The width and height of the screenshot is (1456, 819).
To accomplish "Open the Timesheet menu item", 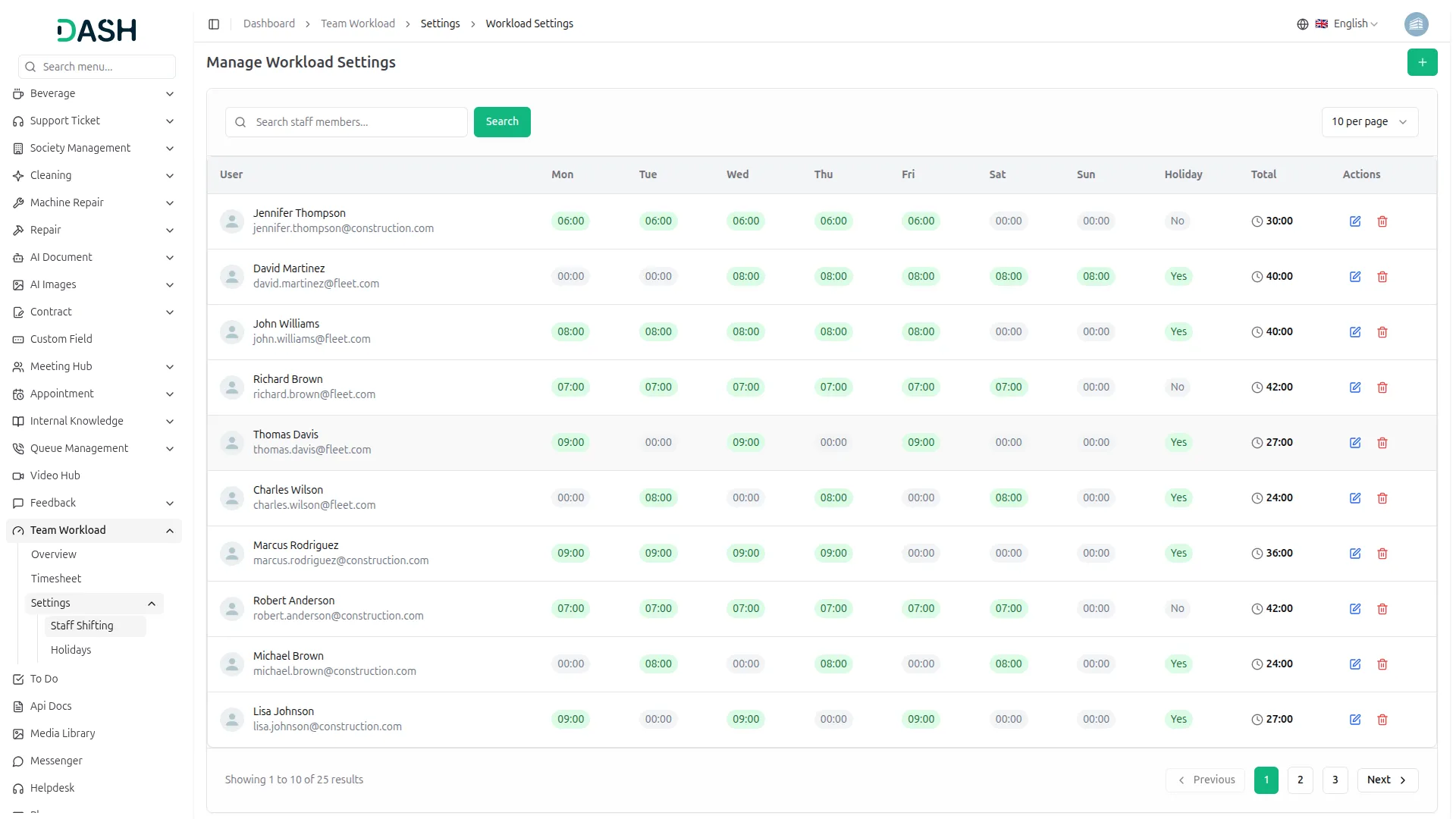I will (56, 579).
